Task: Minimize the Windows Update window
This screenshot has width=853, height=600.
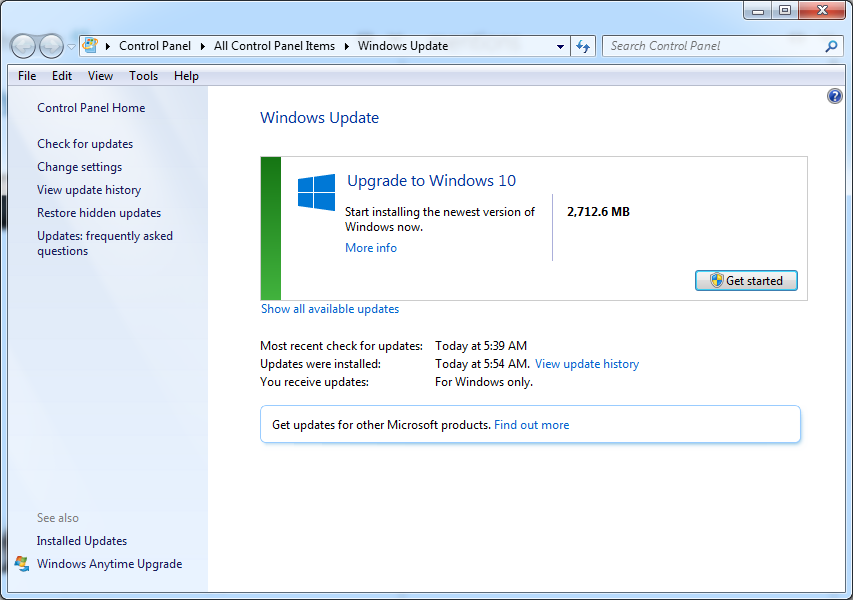Action: click(758, 10)
